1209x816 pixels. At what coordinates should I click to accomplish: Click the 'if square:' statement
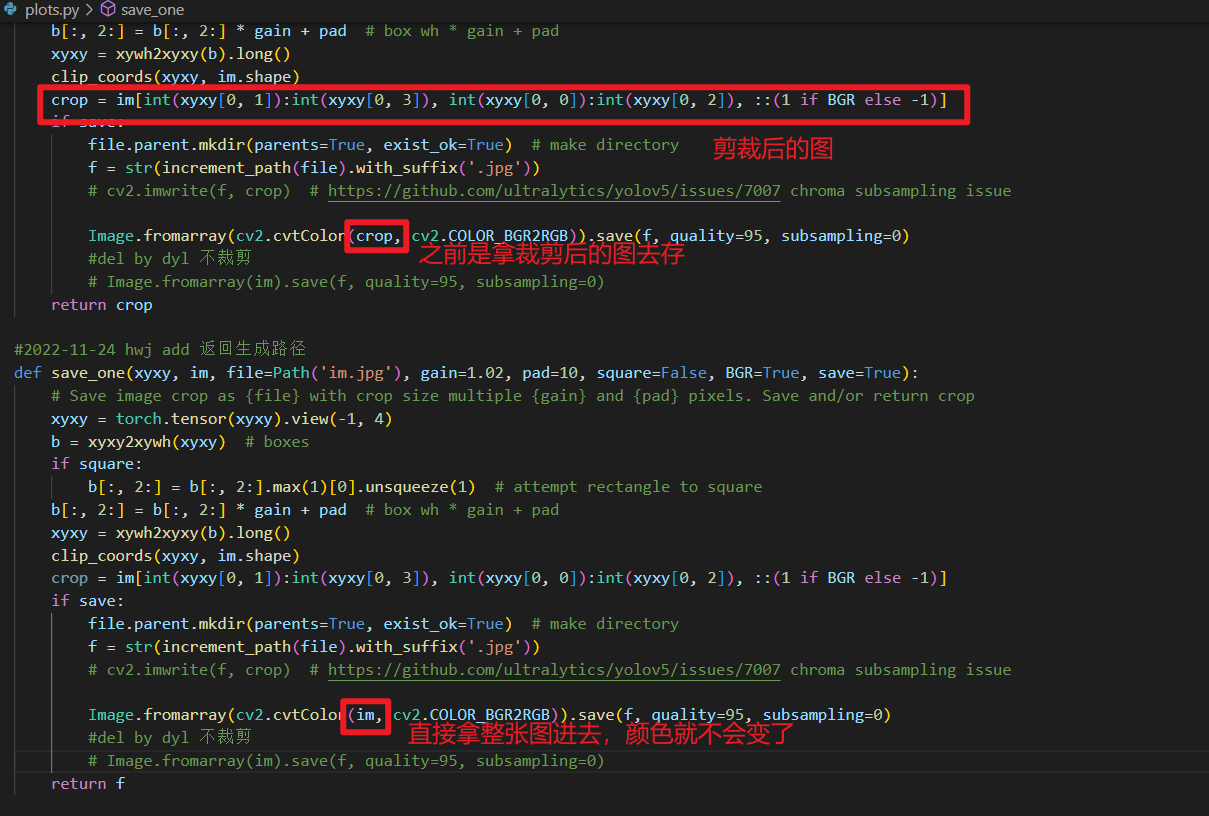[97, 464]
